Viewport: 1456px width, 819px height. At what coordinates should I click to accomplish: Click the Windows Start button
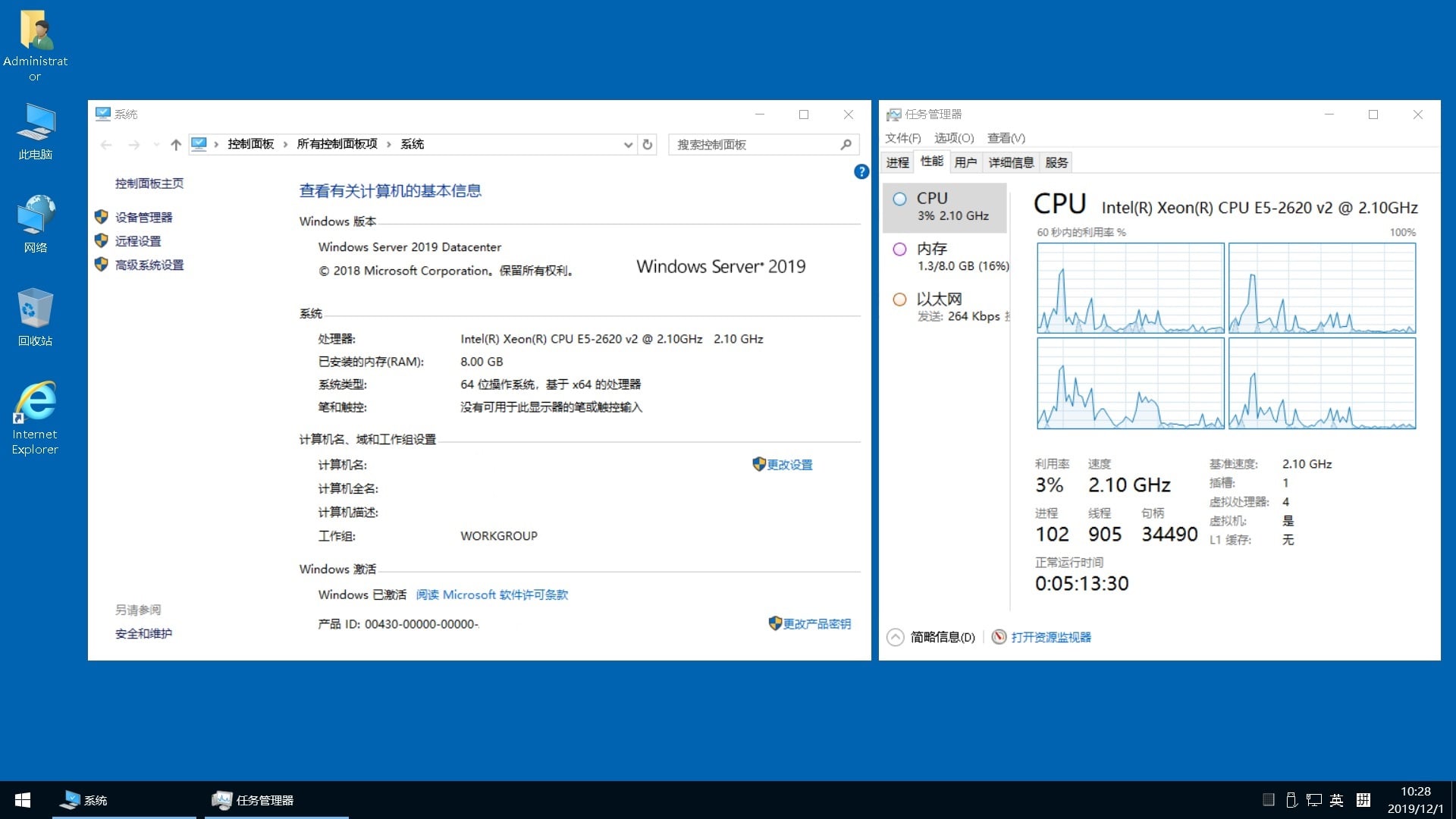(23, 800)
